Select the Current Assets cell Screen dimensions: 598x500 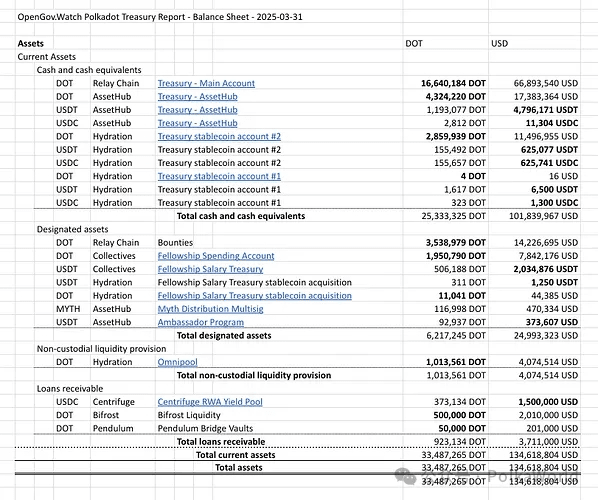[x=47, y=57]
